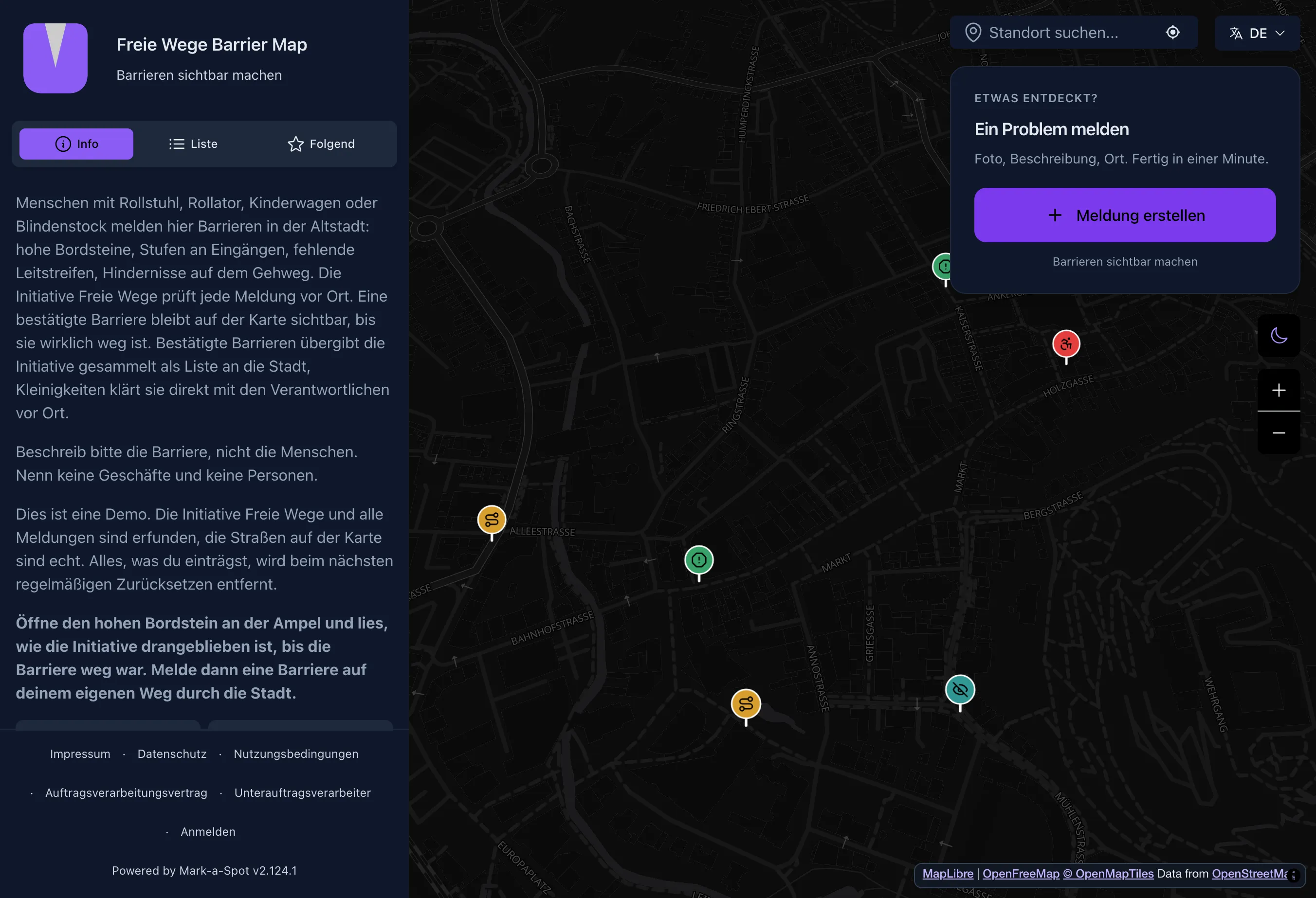1316x898 pixels.
Task: Select the yellow marker near Annostrasse
Action: pos(746,704)
